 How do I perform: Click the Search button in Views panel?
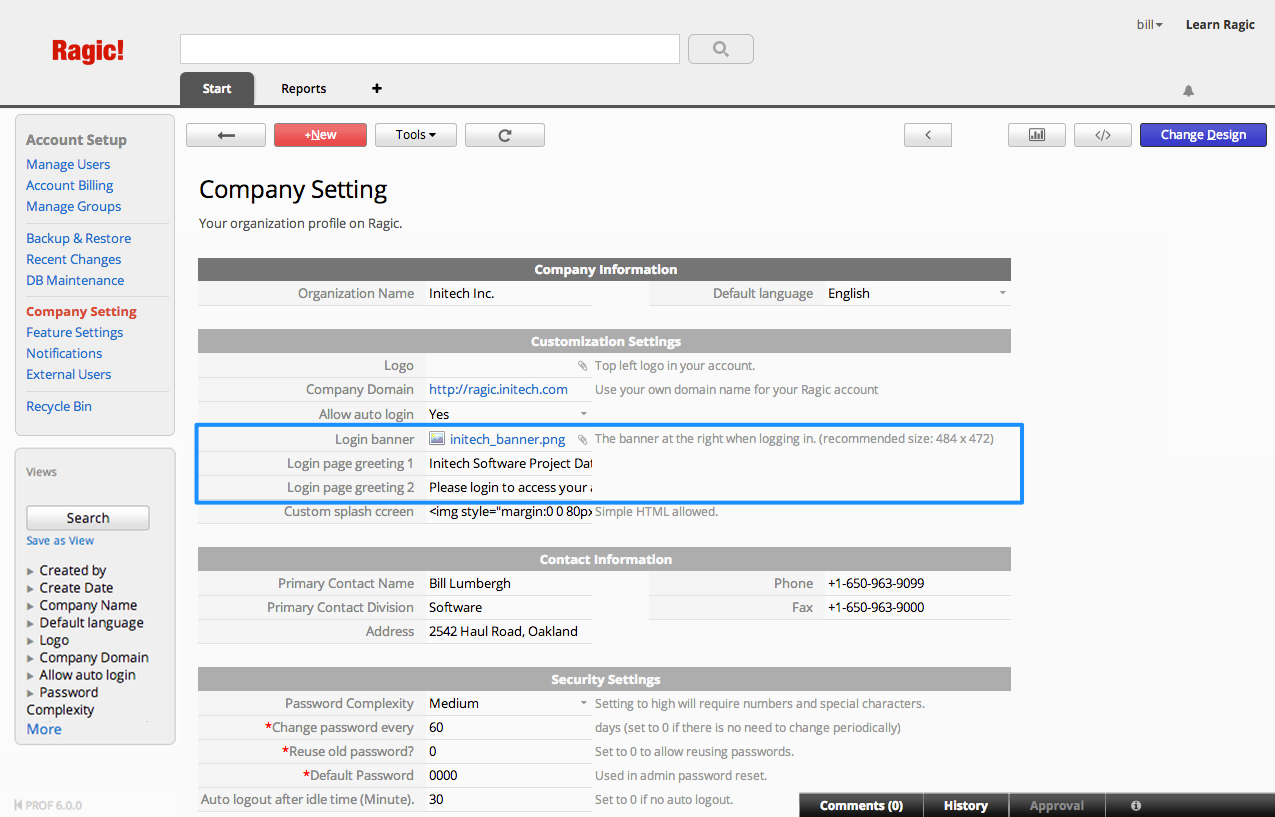[x=88, y=518]
